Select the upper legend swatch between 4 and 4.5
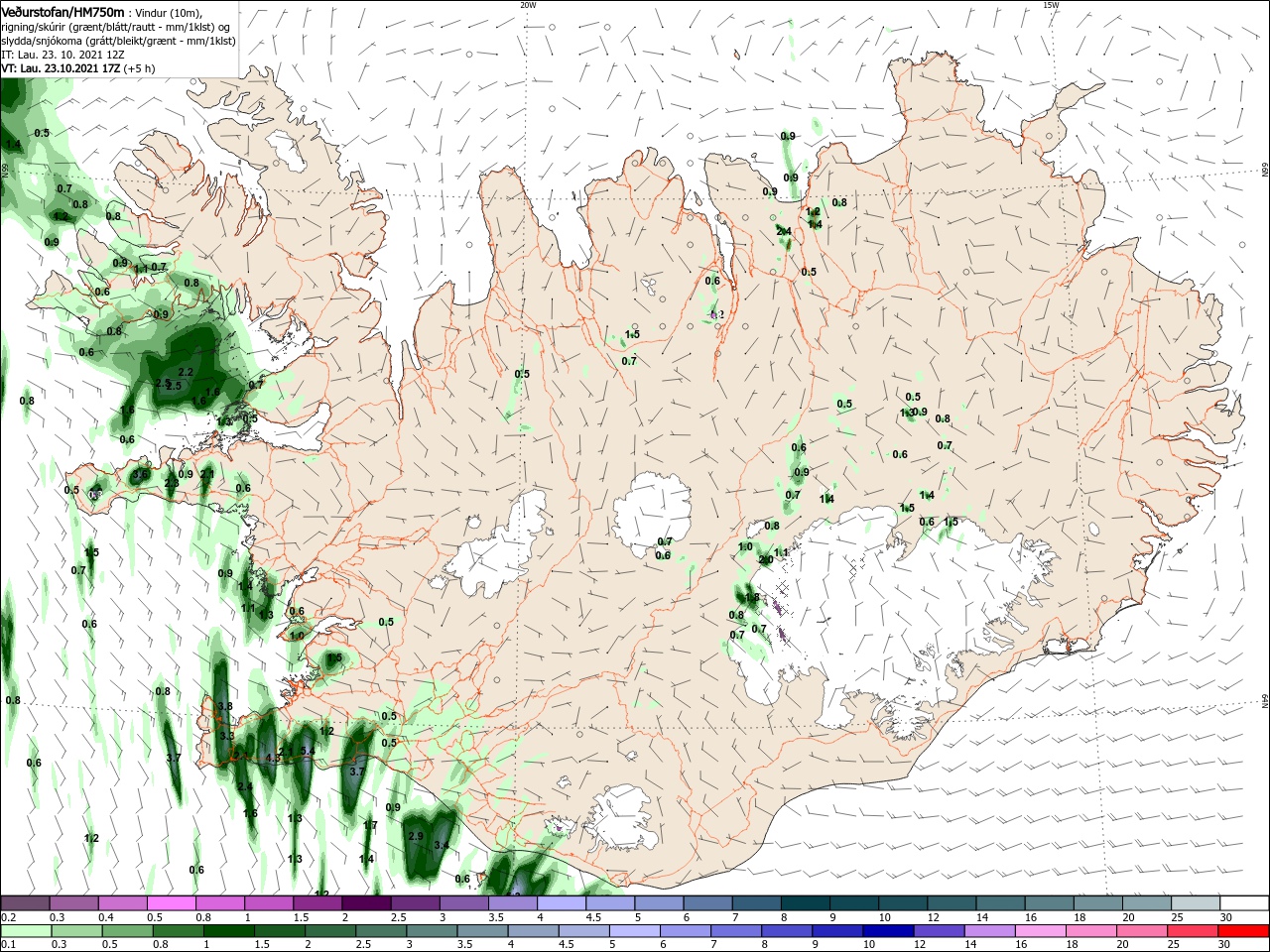Image resolution: width=1270 pixels, height=952 pixels. (x=562, y=903)
